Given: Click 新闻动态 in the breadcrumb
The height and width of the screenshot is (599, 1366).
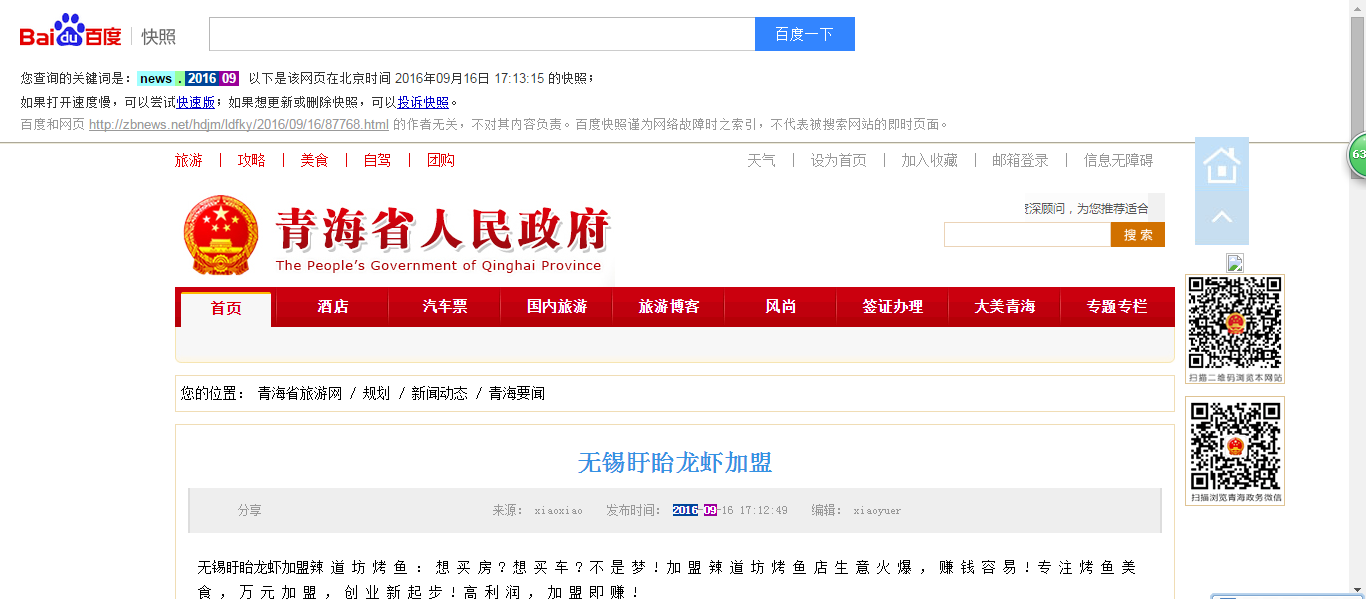Looking at the screenshot, I should (x=440, y=393).
